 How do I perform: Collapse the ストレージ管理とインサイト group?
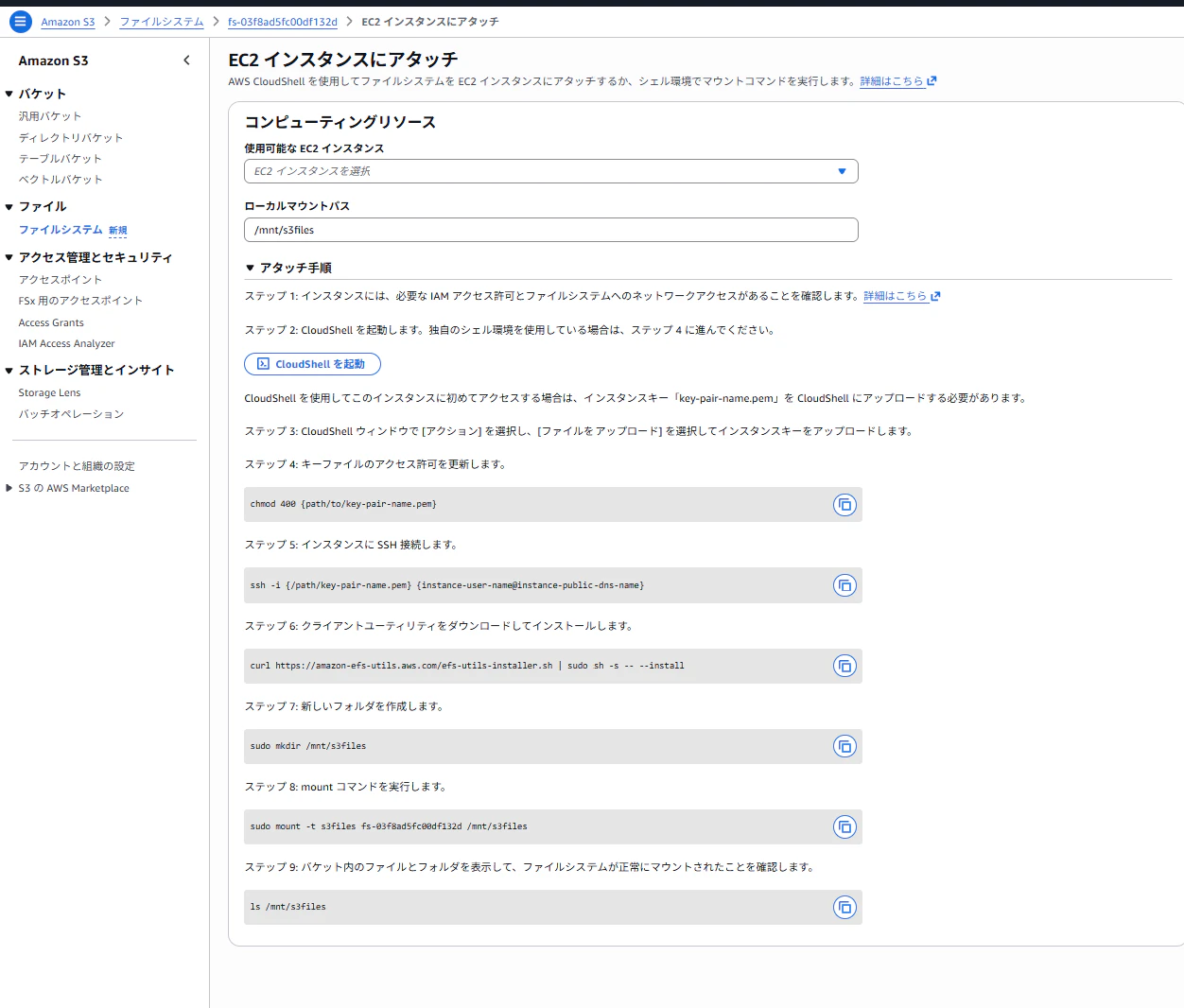click(x=9, y=370)
